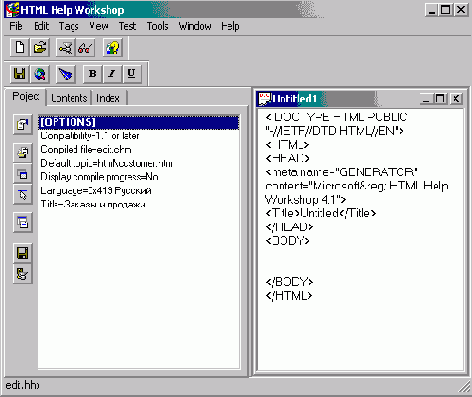Click the <Title>Untitled</Title> line
The width and height of the screenshot is (472, 397).
coord(321,213)
